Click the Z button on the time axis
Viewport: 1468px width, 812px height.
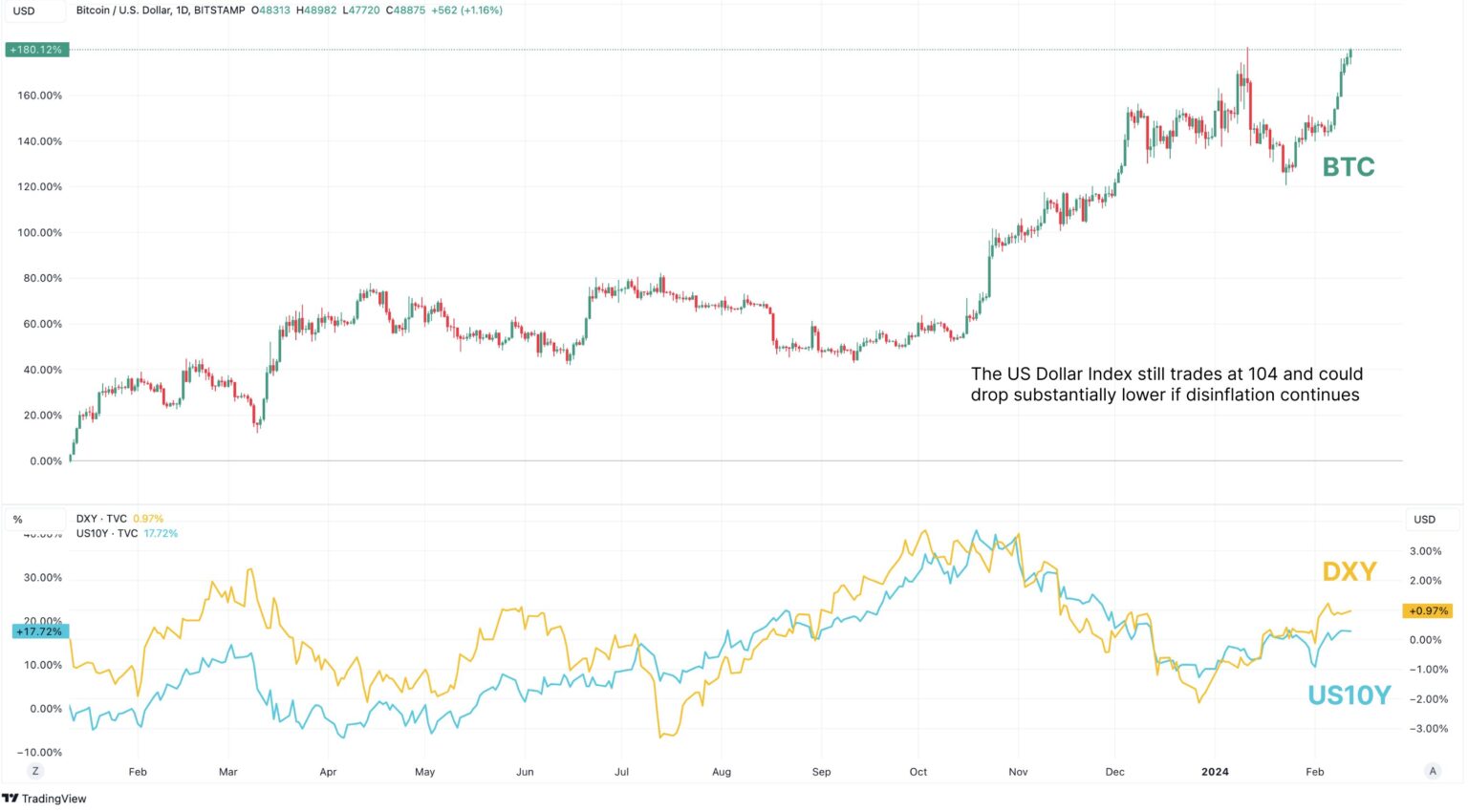pos(35,771)
